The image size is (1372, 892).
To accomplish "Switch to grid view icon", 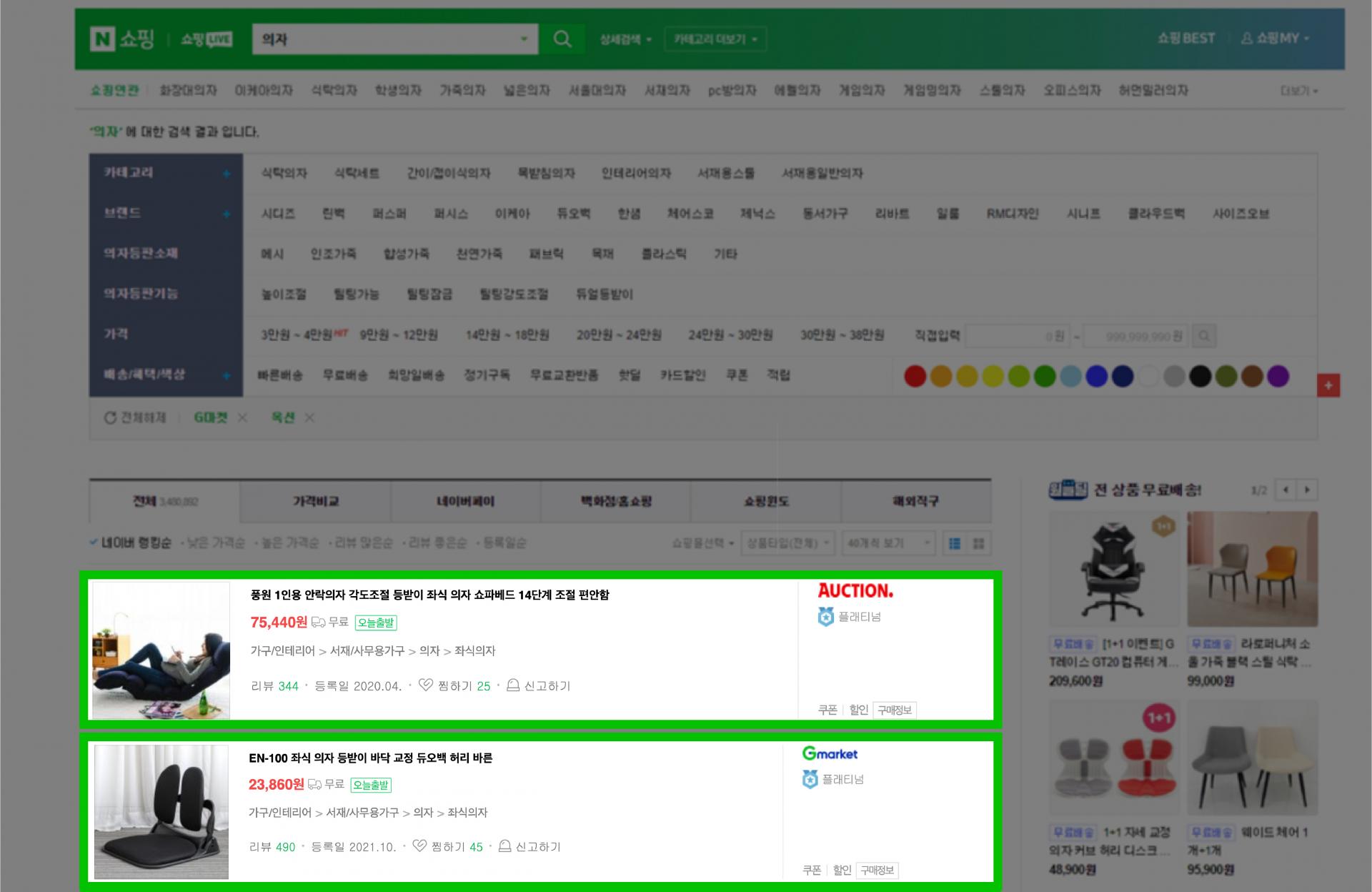I will [979, 544].
